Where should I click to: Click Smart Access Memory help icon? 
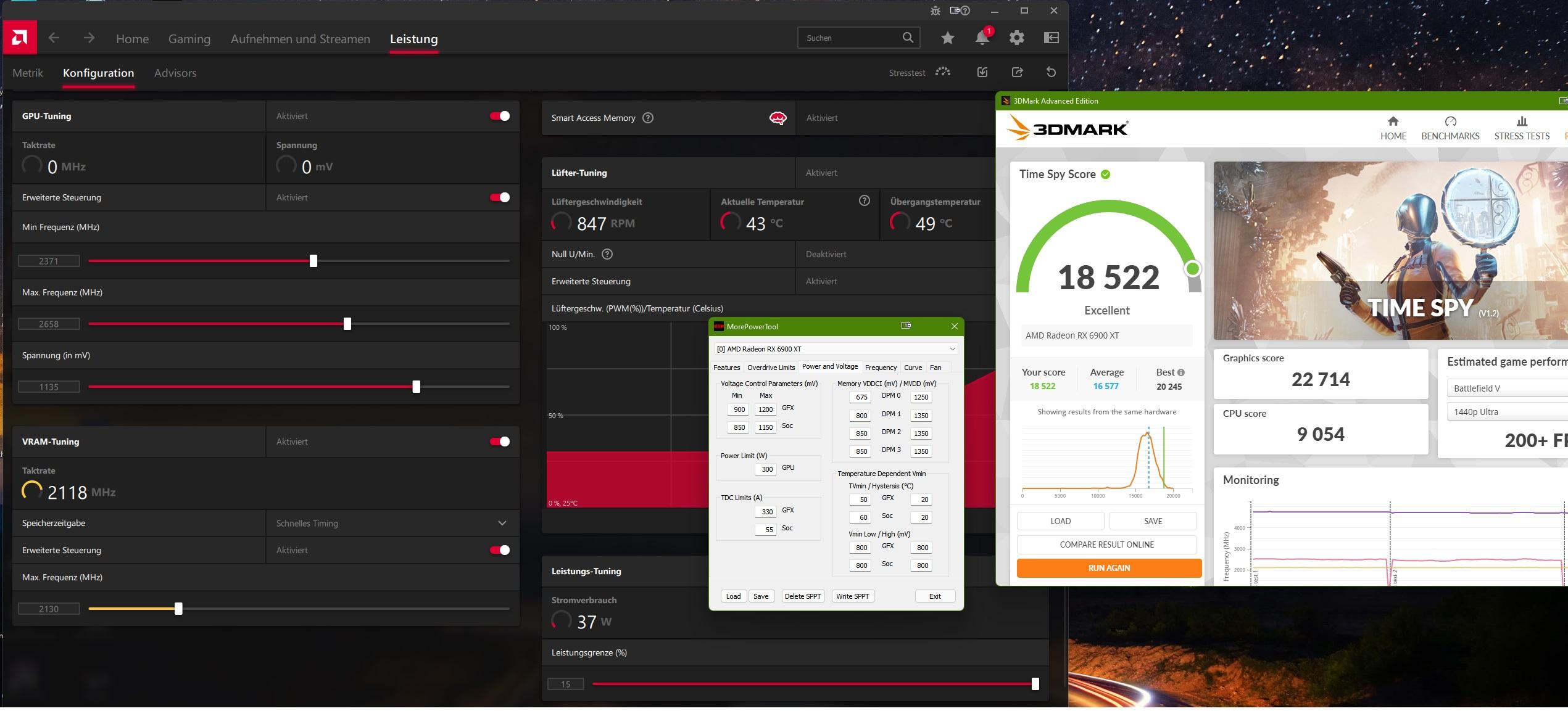pos(648,118)
